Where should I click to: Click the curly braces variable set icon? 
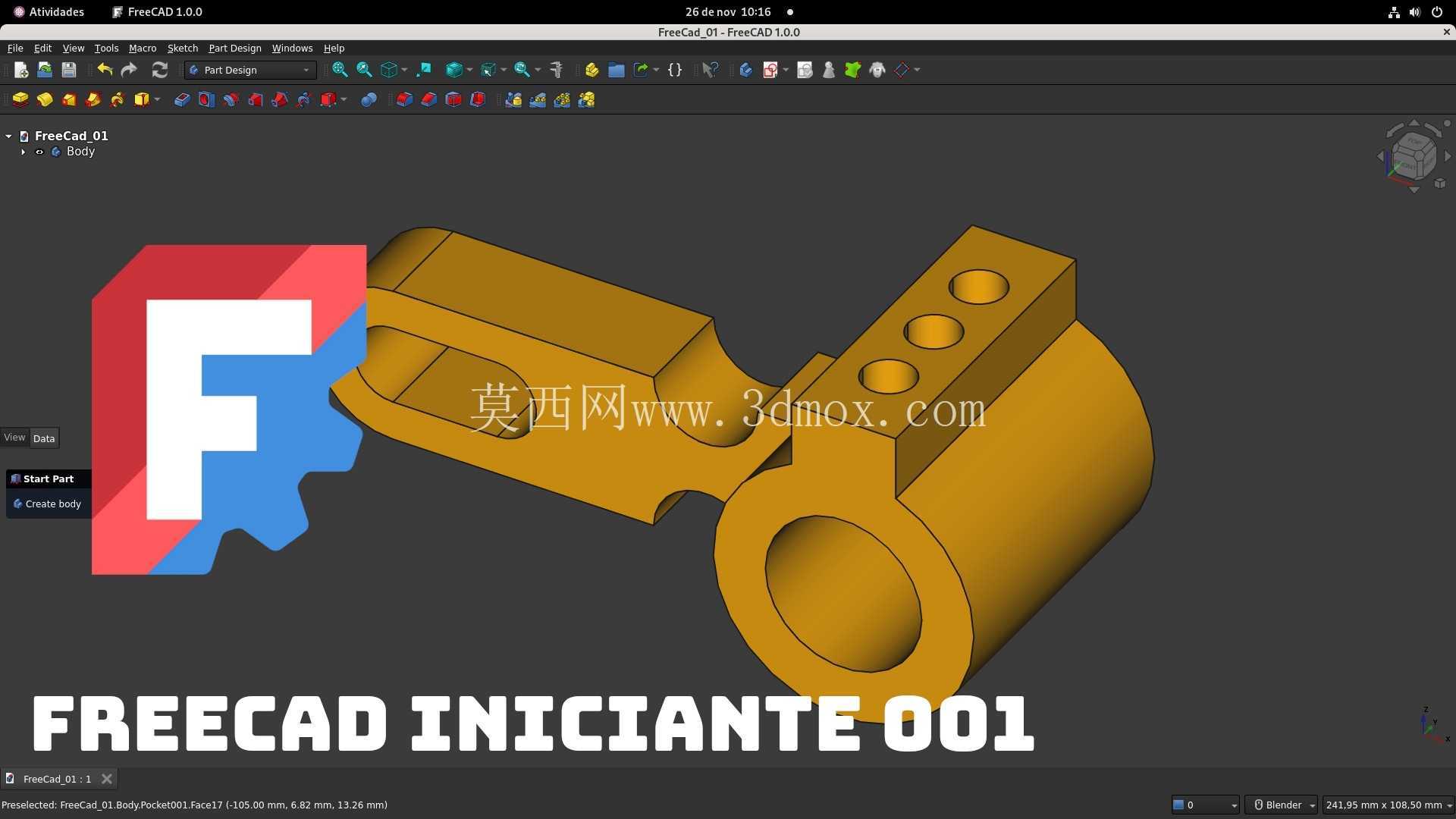[x=675, y=70]
